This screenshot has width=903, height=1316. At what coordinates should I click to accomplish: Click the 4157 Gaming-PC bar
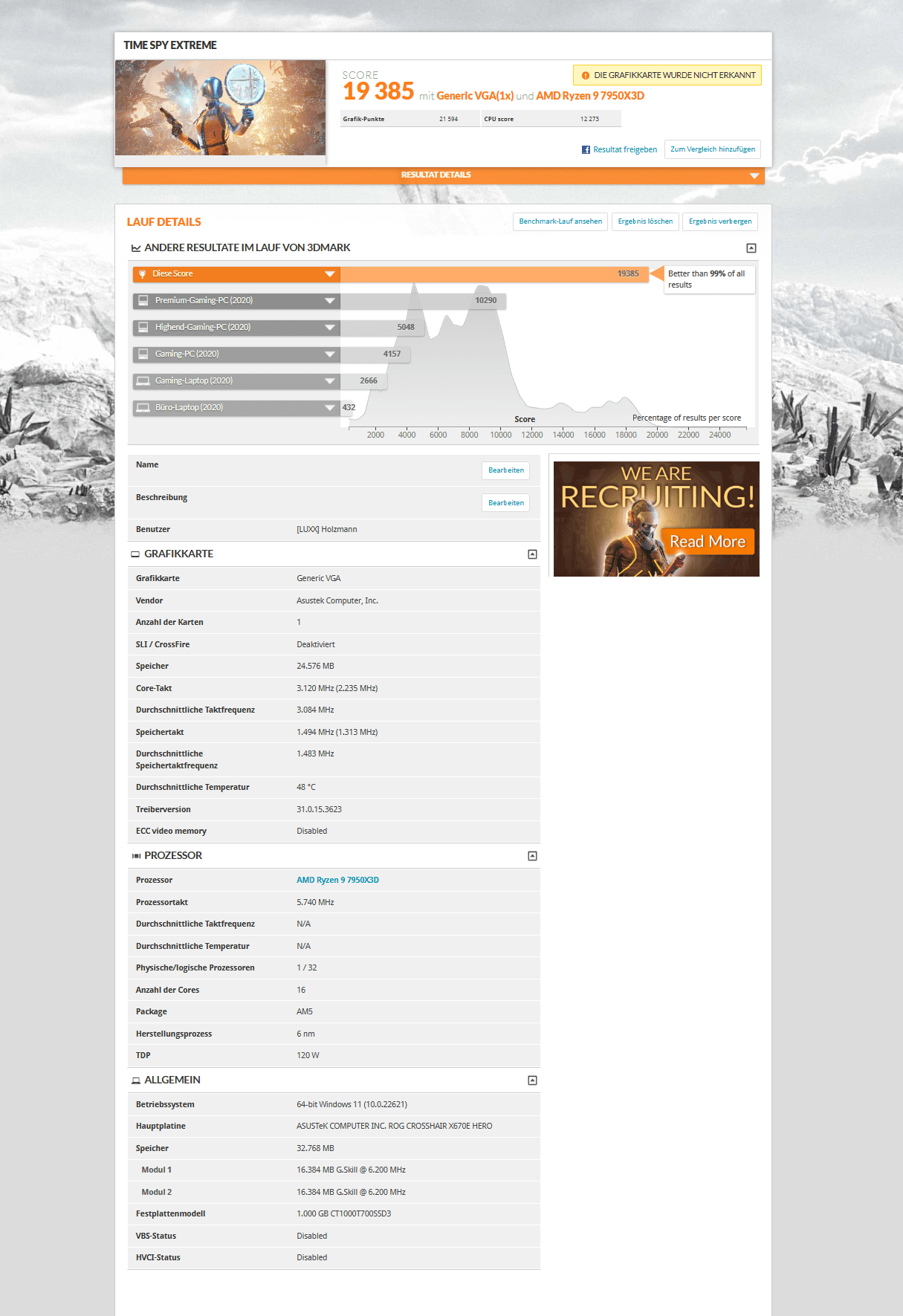pyautogui.click(x=375, y=354)
